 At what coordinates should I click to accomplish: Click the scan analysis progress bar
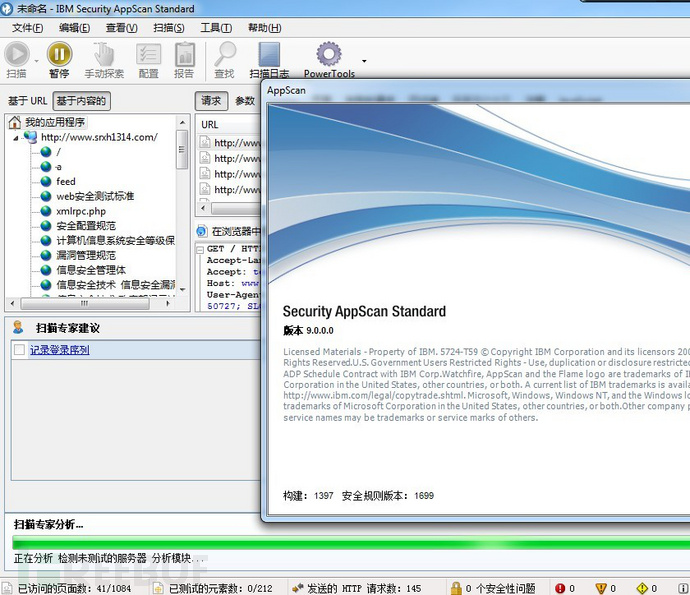click(x=351, y=543)
